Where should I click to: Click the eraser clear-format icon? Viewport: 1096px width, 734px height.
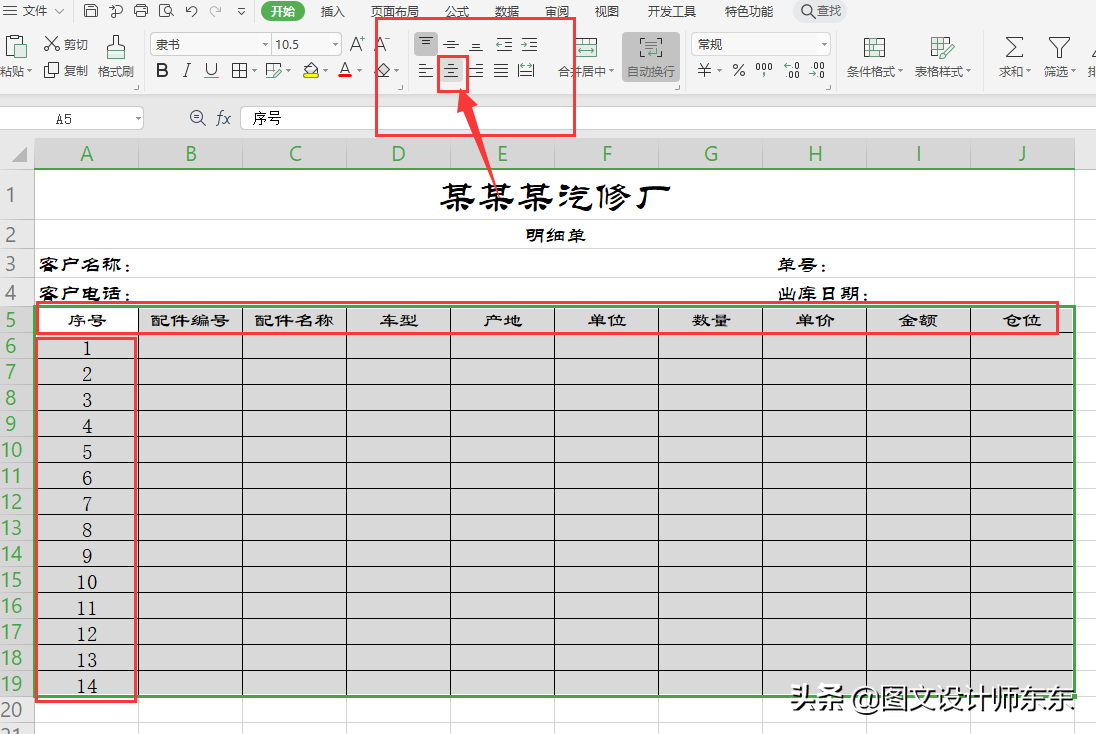[382, 71]
